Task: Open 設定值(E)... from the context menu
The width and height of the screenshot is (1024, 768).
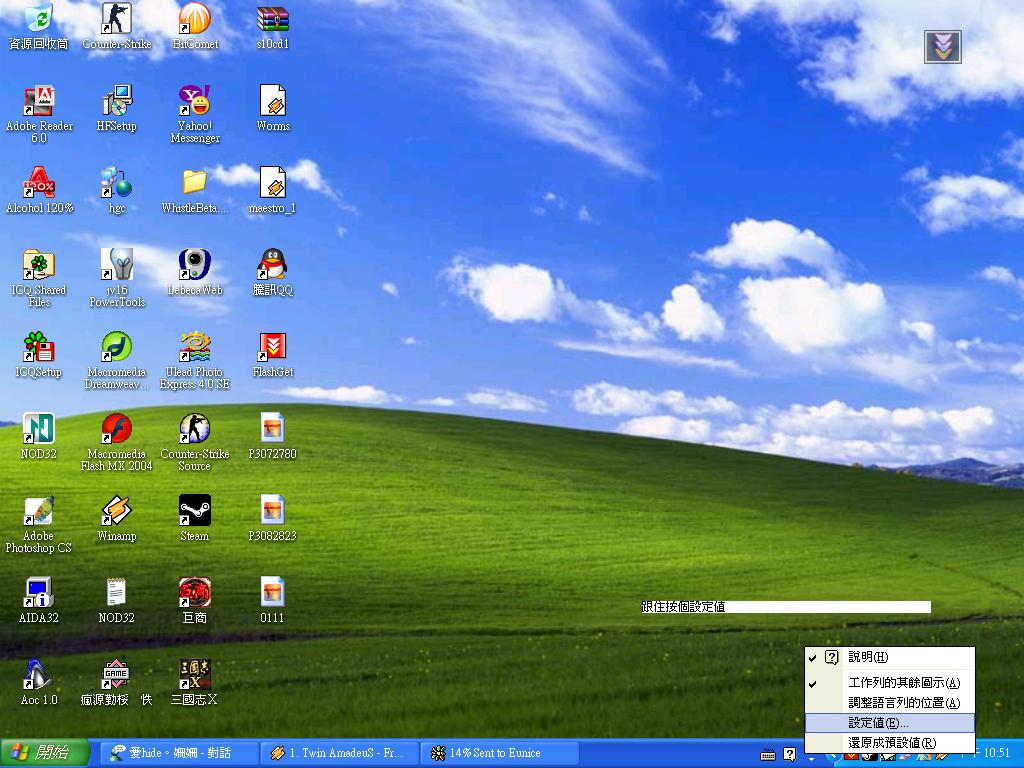Action: point(889,723)
